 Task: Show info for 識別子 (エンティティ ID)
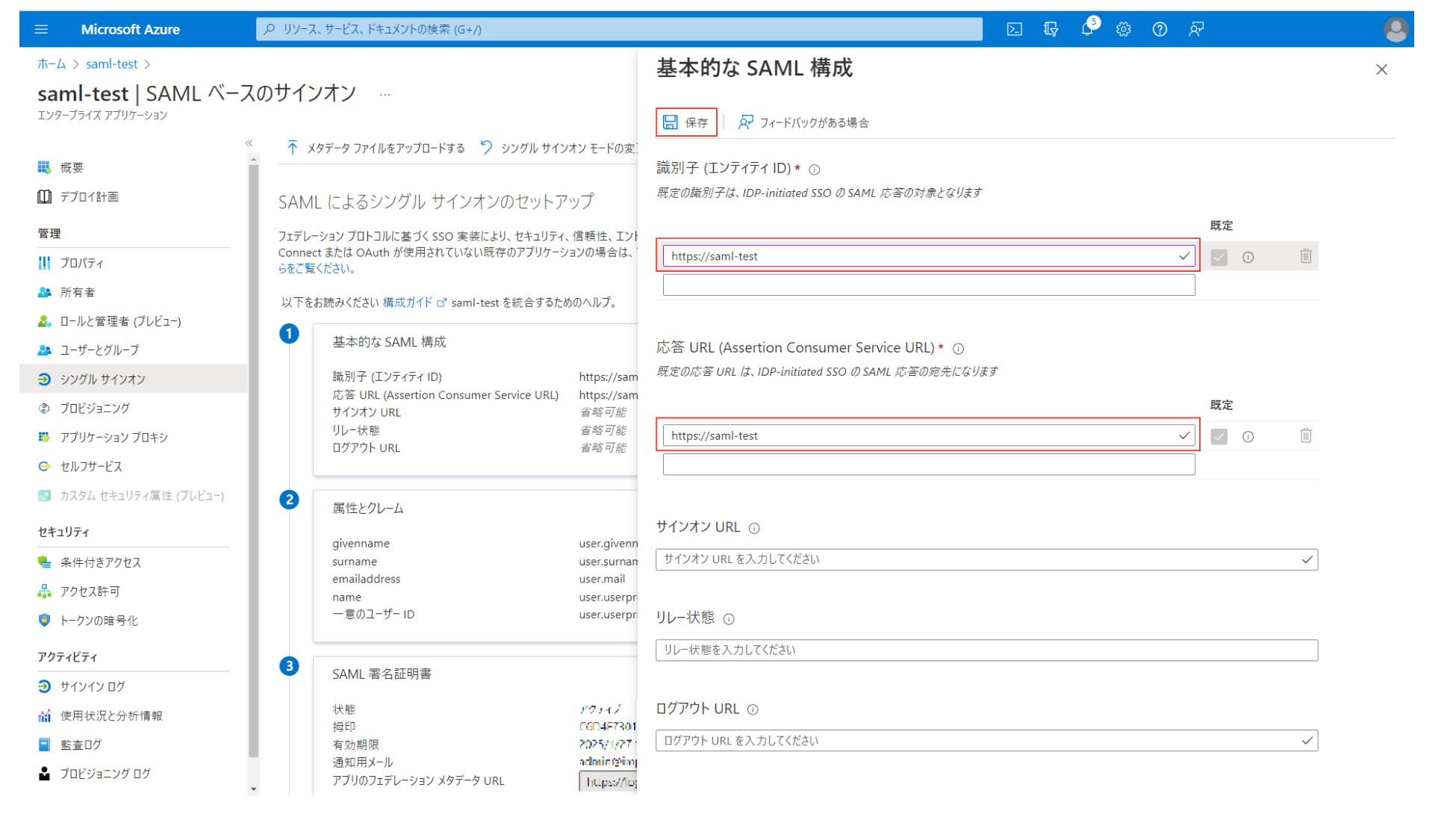[x=815, y=170]
